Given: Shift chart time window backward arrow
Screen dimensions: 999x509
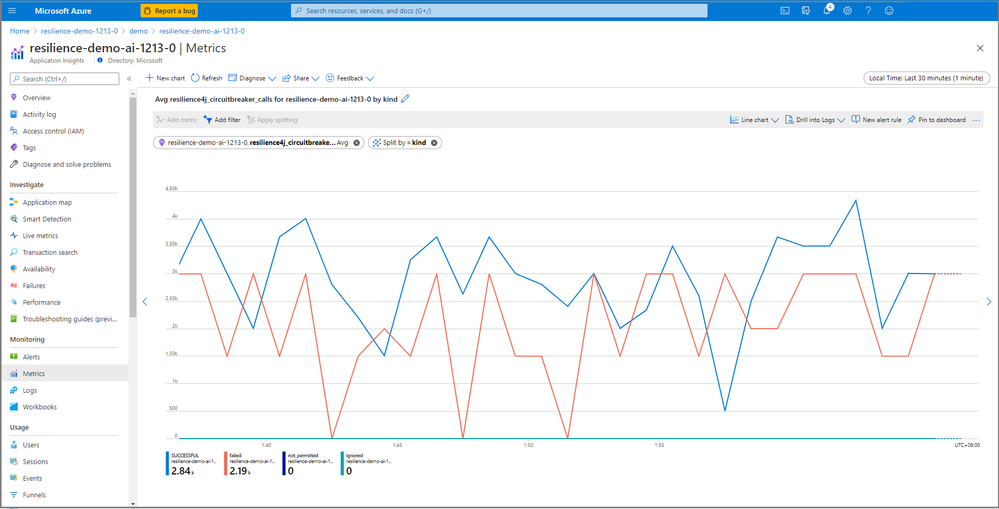Looking at the screenshot, I should (145, 301).
